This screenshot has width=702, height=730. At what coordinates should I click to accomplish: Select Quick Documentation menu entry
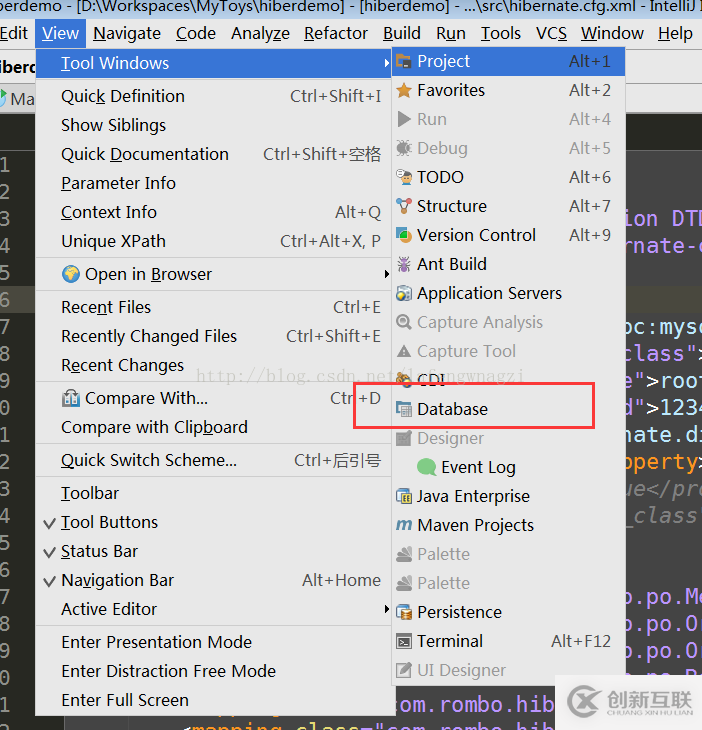pyautogui.click(x=145, y=154)
